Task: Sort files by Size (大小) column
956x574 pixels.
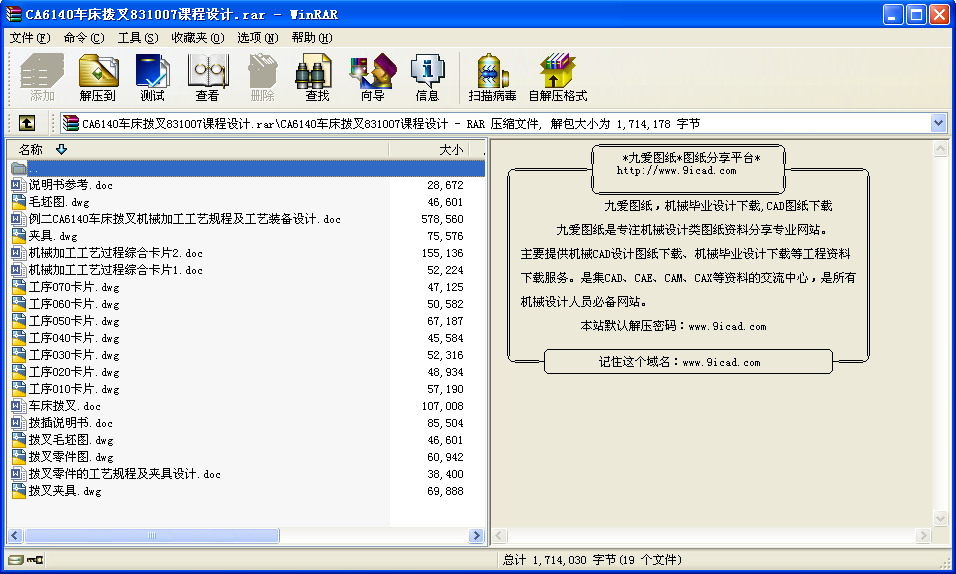Action: tap(451, 150)
